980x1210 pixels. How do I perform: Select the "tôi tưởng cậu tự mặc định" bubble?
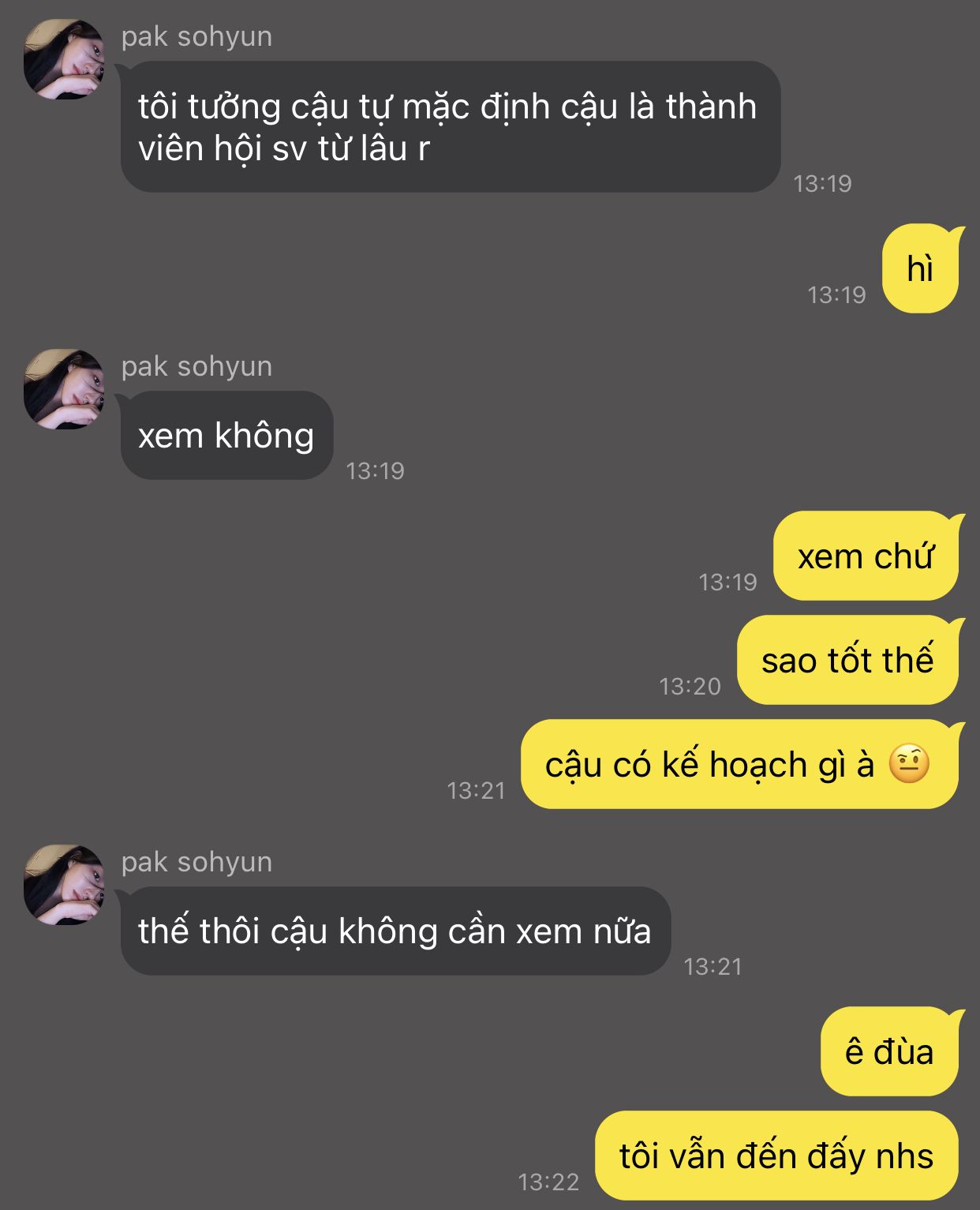click(x=450, y=126)
